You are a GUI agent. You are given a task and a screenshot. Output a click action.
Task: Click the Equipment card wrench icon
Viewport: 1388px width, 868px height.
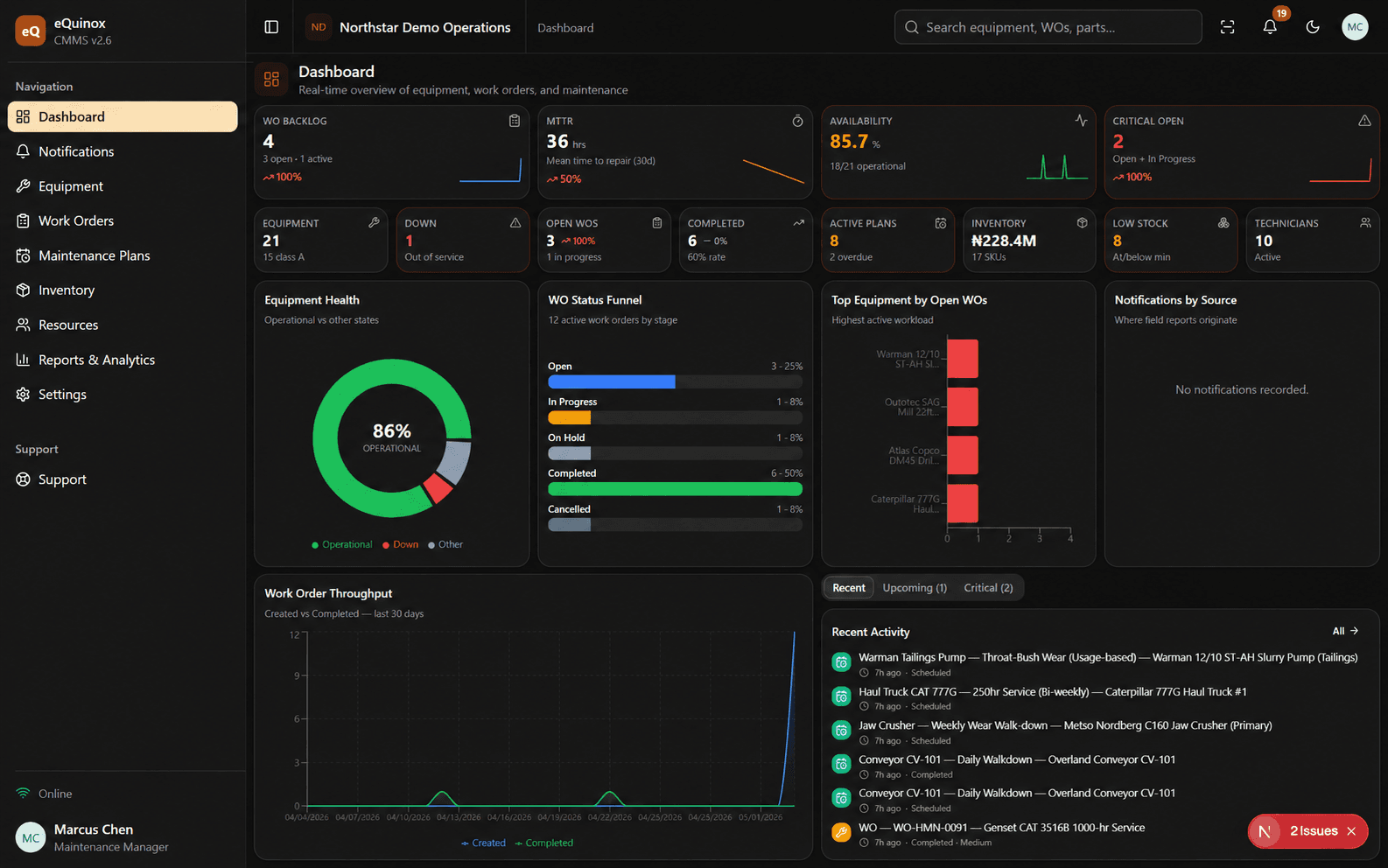coord(374,223)
